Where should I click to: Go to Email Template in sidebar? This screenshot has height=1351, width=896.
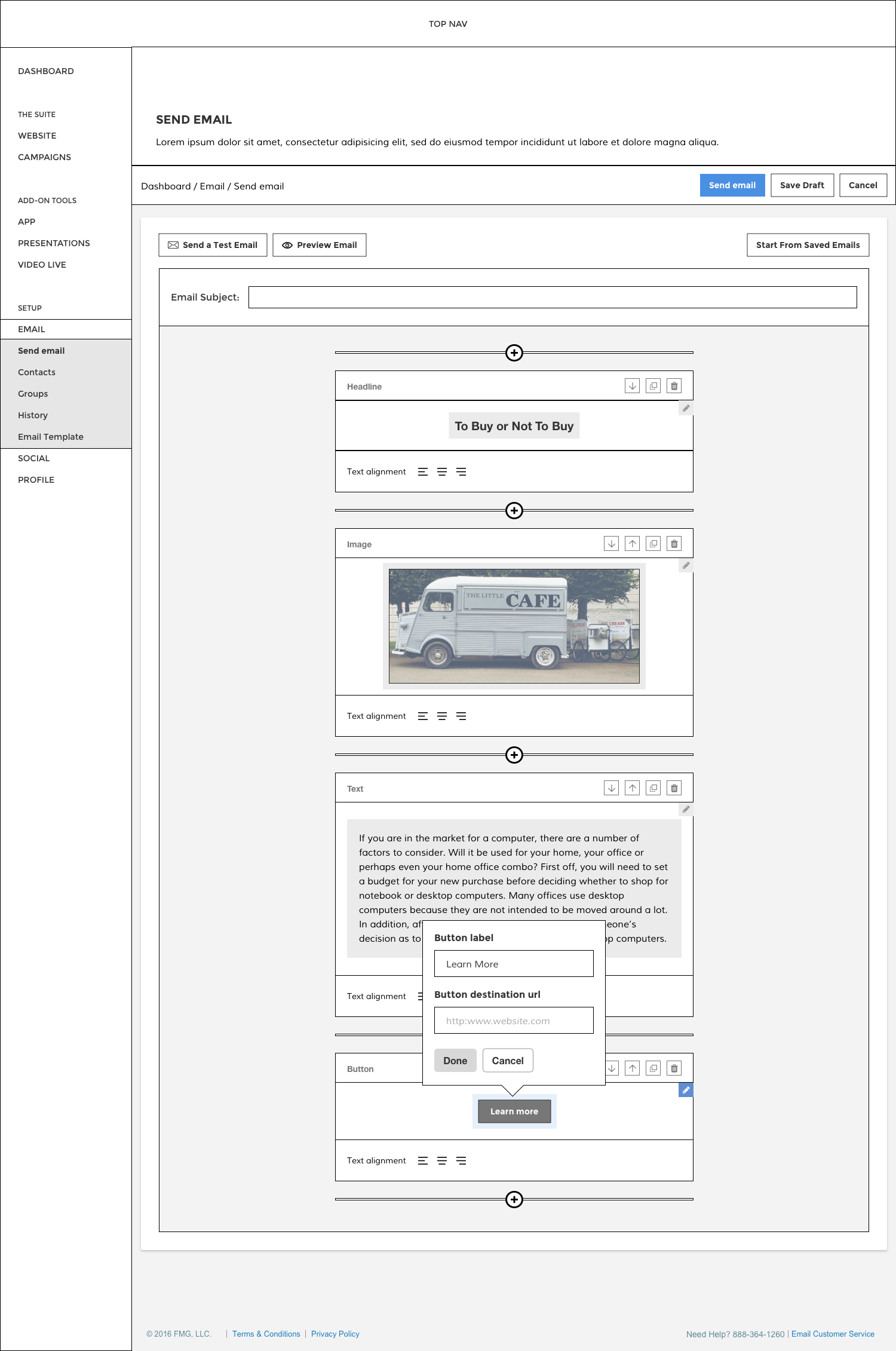[x=51, y=437]
